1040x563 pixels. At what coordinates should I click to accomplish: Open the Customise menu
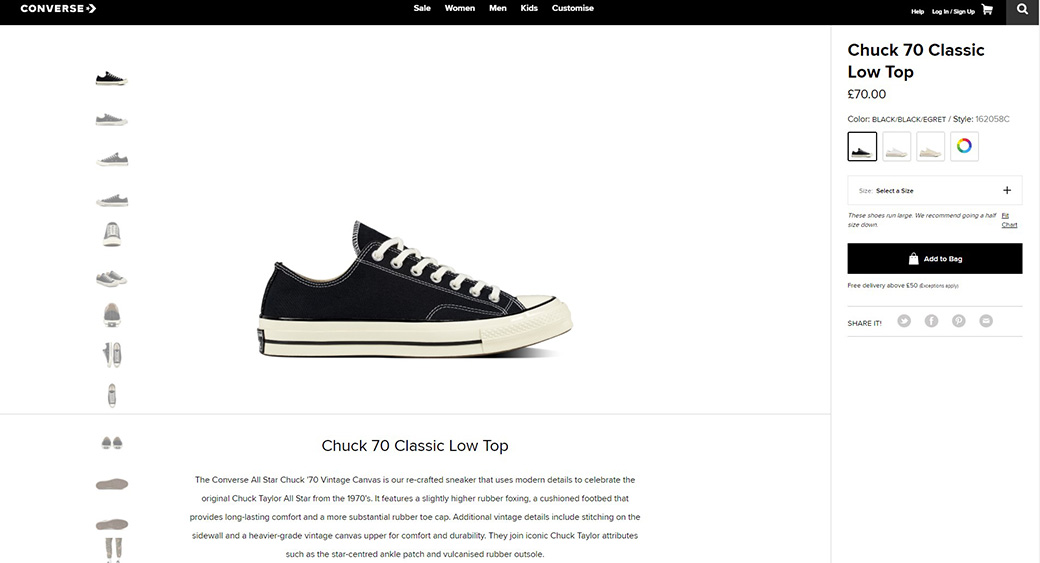point(572,8)
